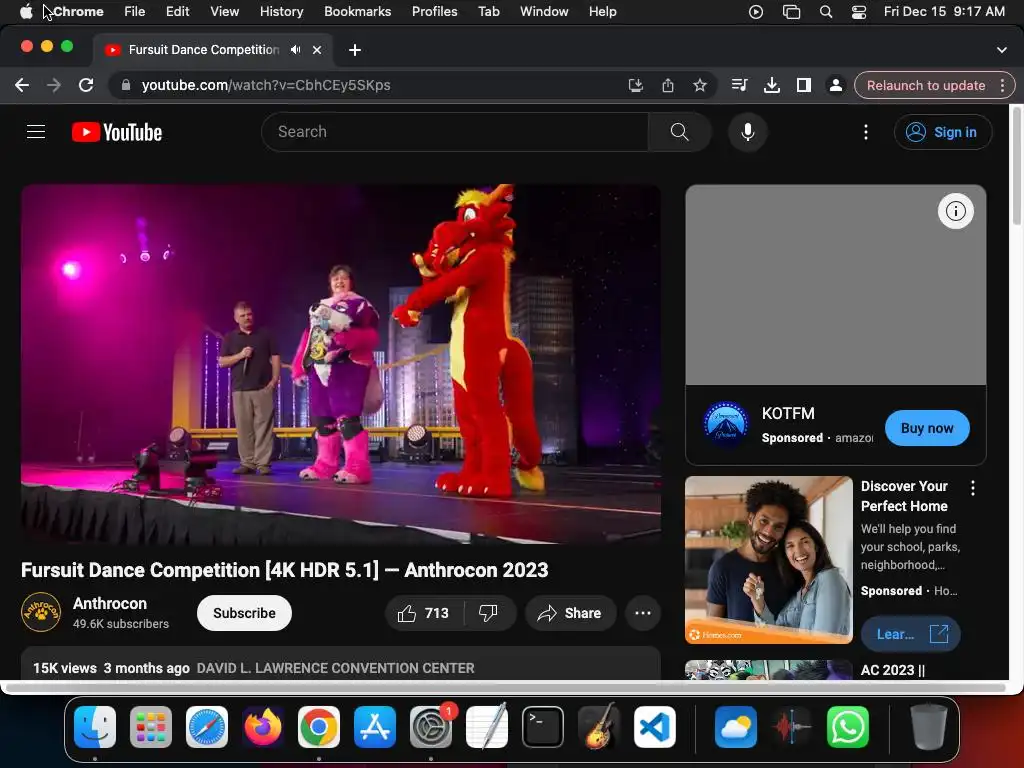Open the YouTube guide hamburger menu
The height and width of the screenshot is (768, 1024).
36,132
